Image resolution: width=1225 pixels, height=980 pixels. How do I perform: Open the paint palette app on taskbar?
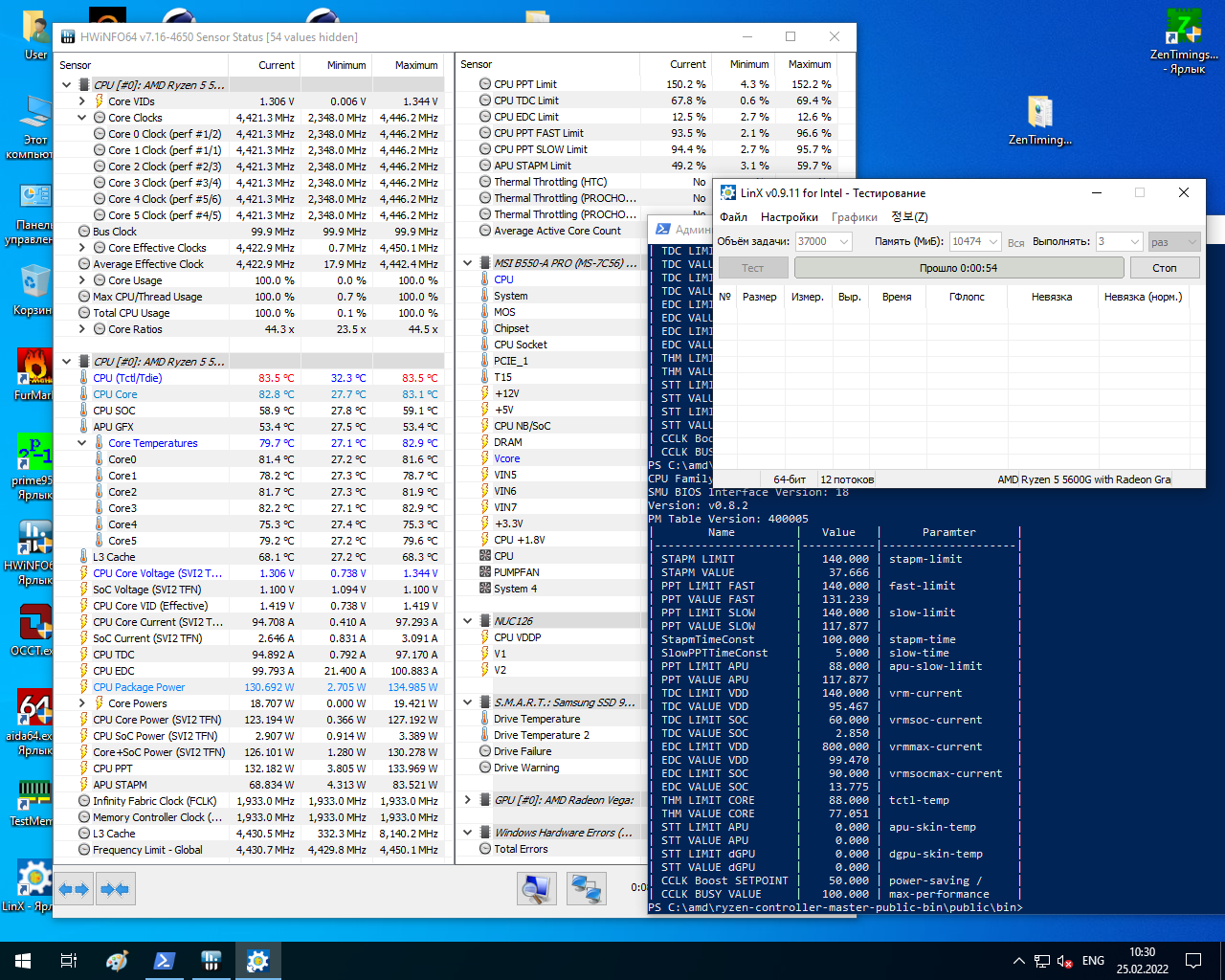[117, 961]
